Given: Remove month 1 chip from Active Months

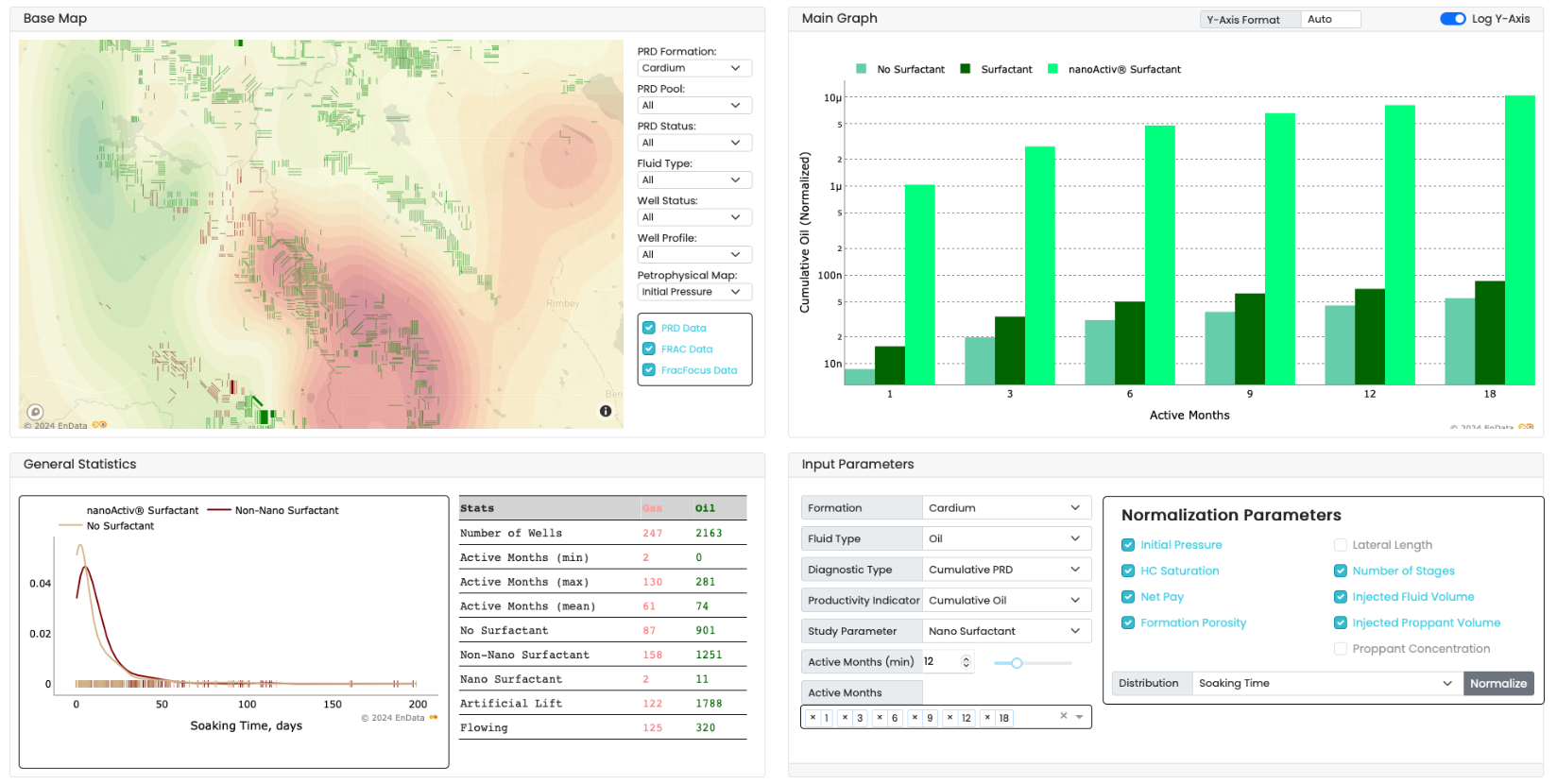Looking at the screenshot, I should coord(813,717).
